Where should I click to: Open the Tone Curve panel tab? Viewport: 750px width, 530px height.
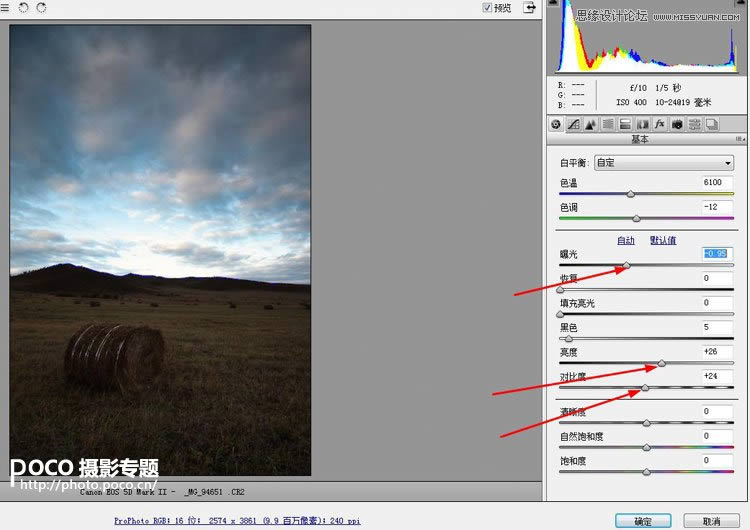pos(573,125)
